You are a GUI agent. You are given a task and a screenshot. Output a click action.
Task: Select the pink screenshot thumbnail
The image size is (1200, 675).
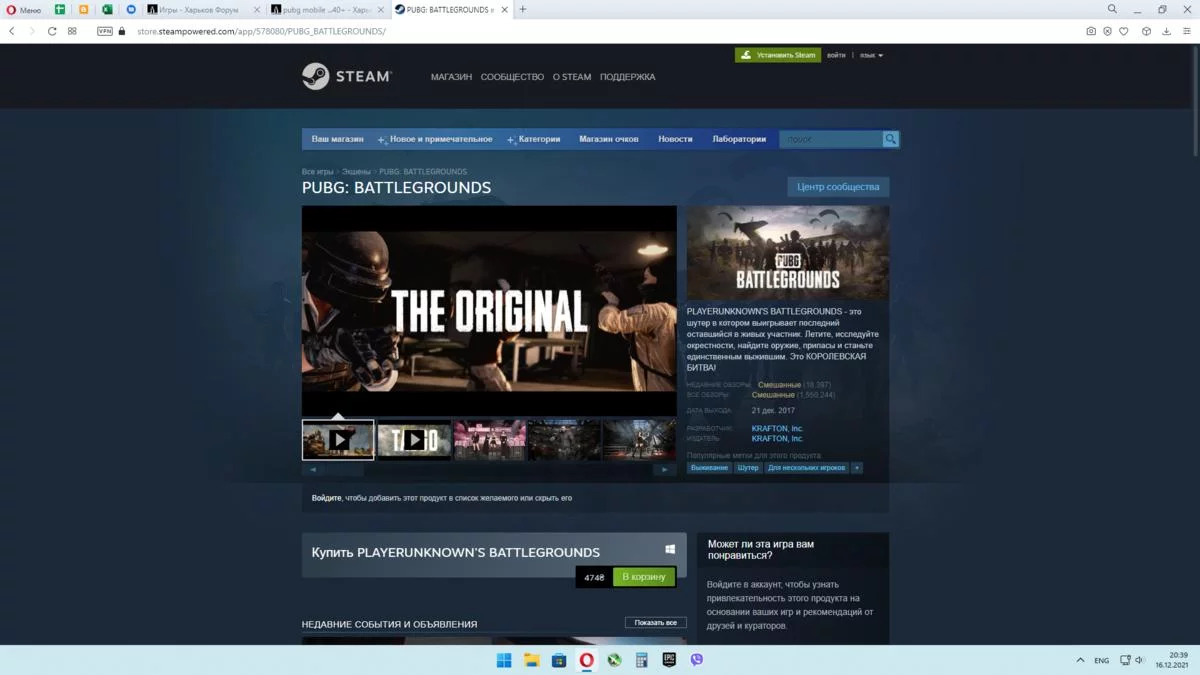(490, 440)
